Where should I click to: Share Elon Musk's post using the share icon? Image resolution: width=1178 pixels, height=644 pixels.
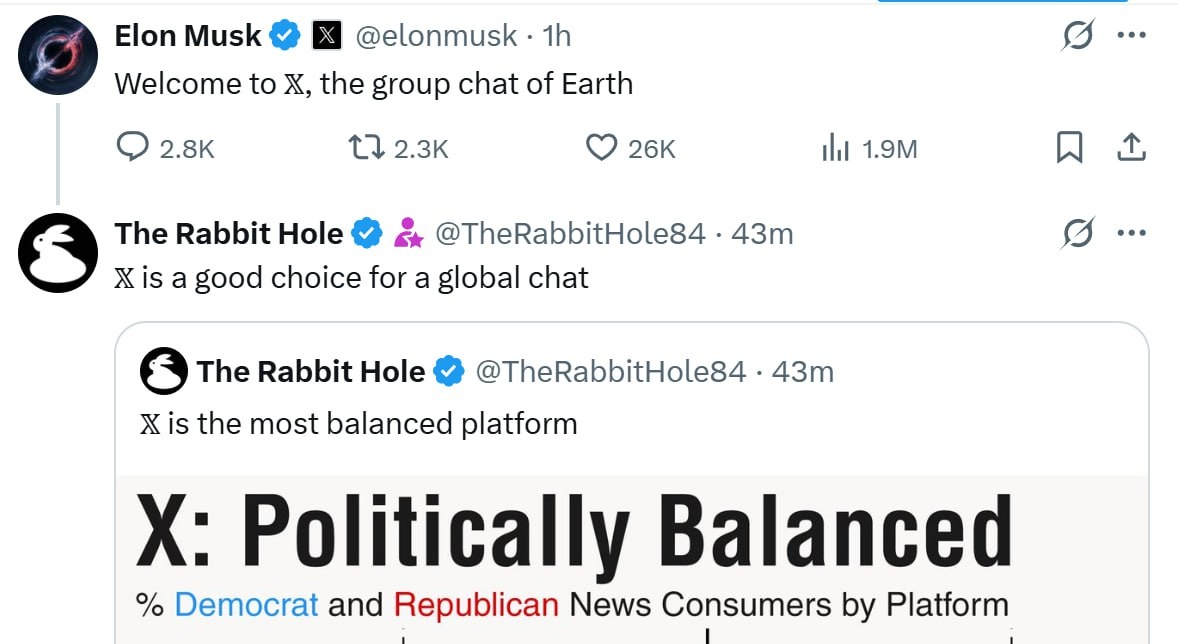click(x=1131, y=146)
